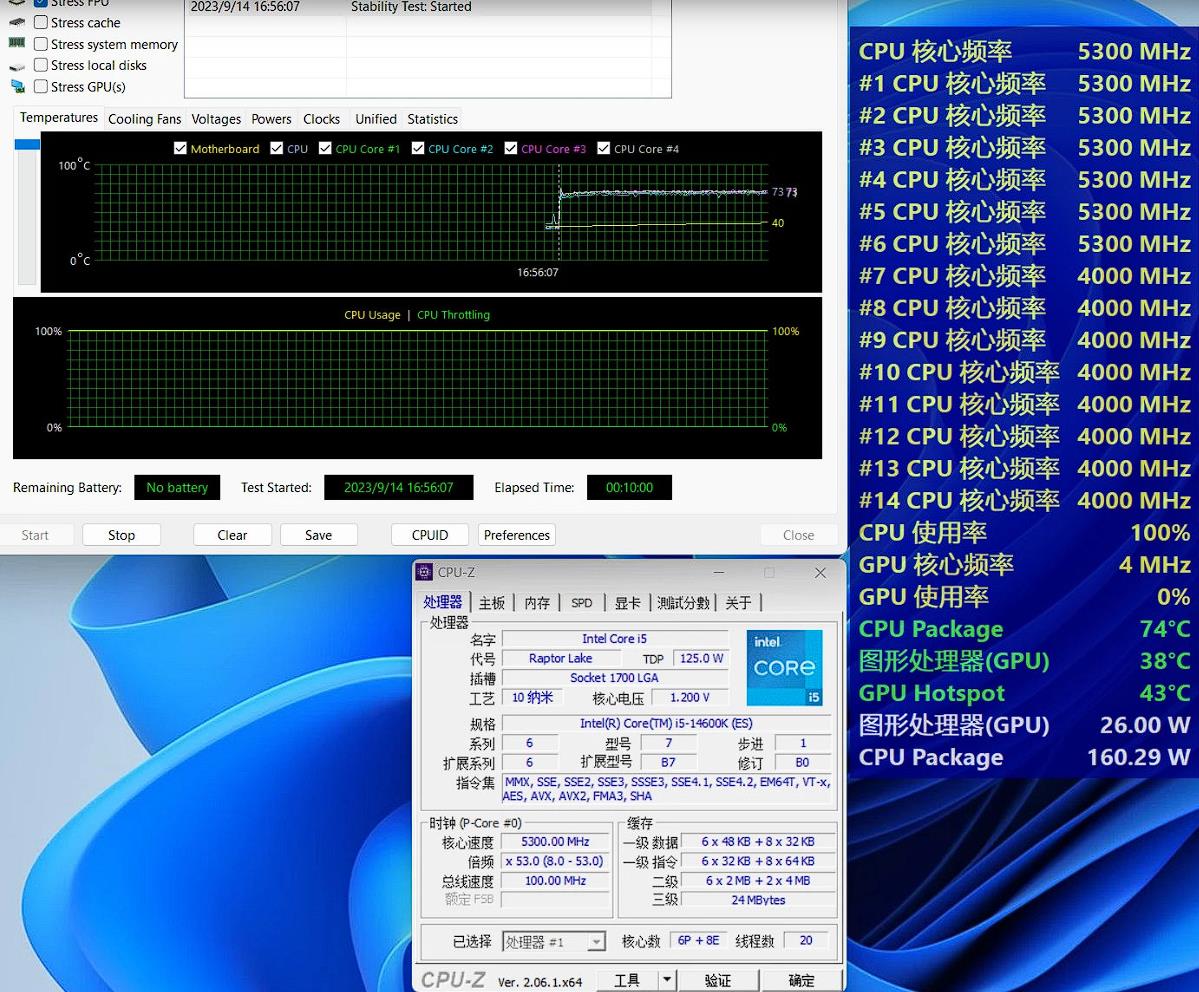Switch to the Cooling Fans tab
The image size is (1199, 992).
coord(145,119)
